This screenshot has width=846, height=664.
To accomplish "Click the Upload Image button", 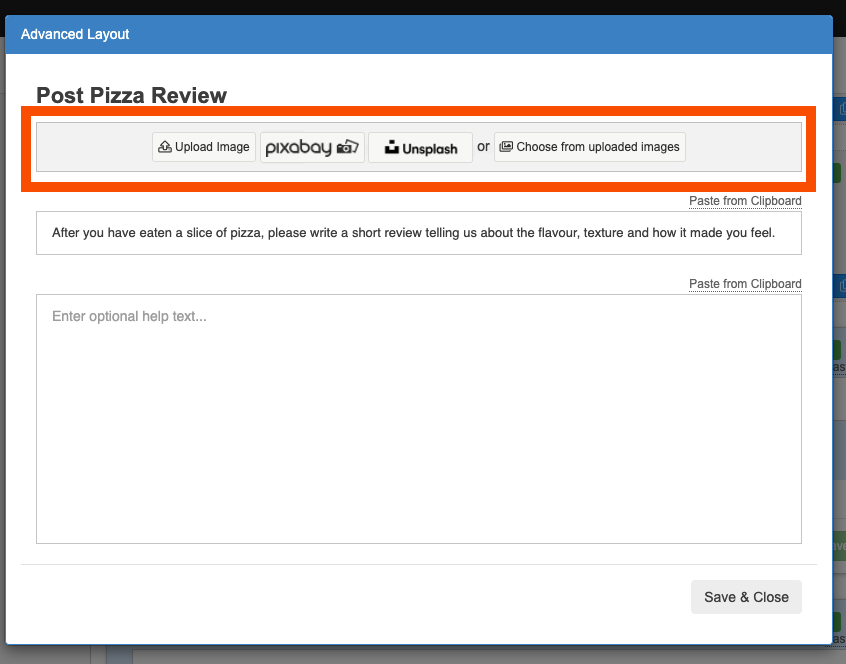I will point(204,147).
